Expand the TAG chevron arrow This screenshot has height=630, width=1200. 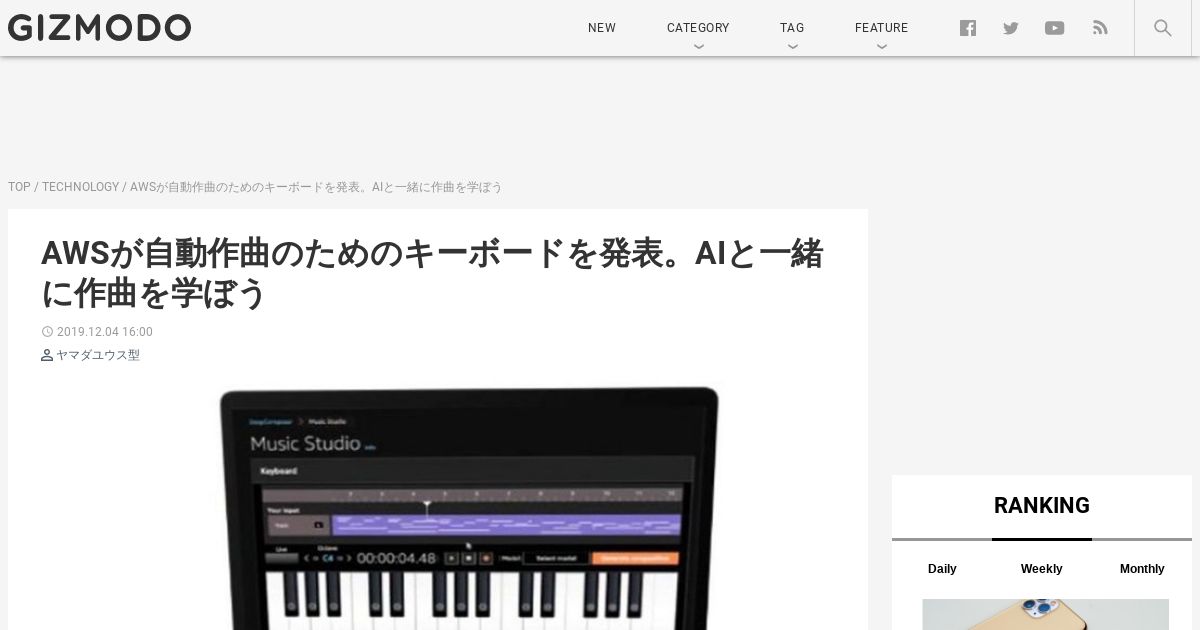pyautogui.click(x=792, y=46)
